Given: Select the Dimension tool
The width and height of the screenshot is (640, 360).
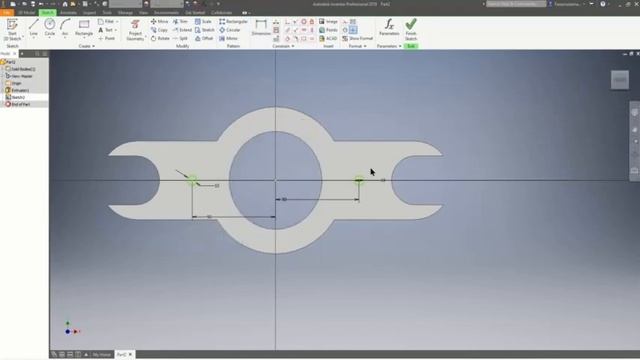Looking at the screenshot, I should 261,27.
